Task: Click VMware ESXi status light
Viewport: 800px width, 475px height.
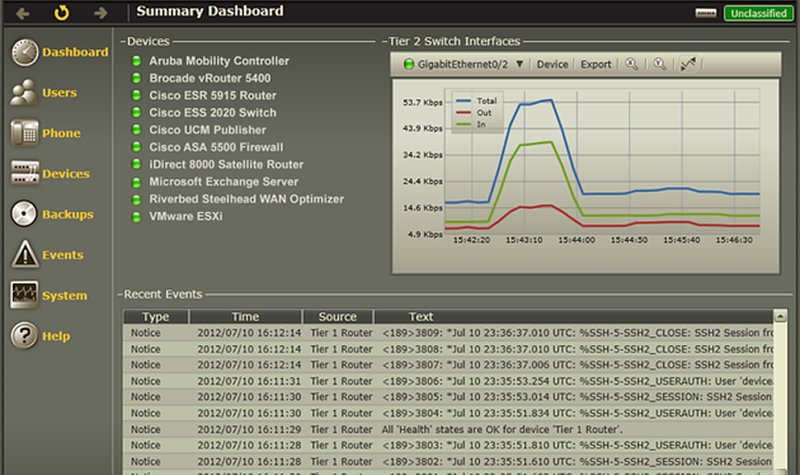Action: [136, 217]
